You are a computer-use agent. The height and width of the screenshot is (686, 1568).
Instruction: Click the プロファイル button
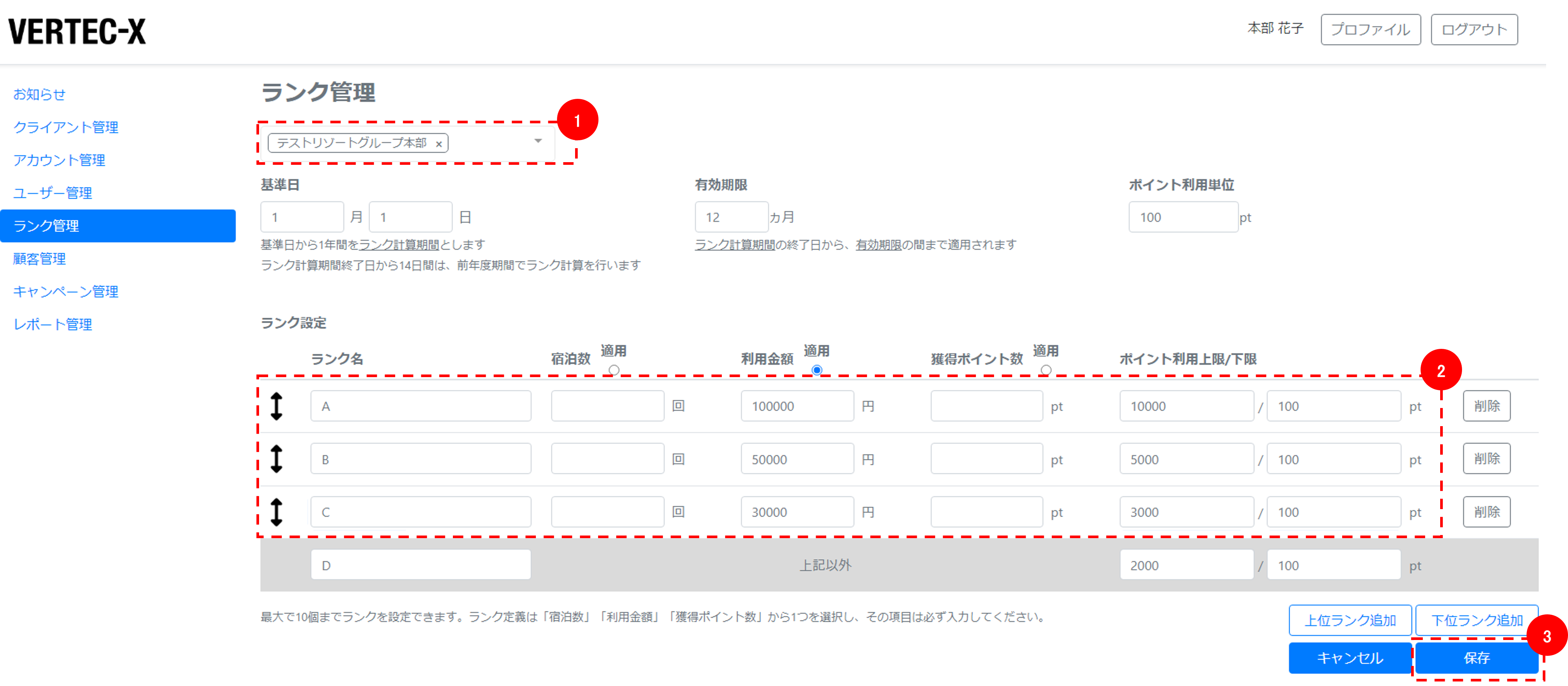[x=1370, y=30]
